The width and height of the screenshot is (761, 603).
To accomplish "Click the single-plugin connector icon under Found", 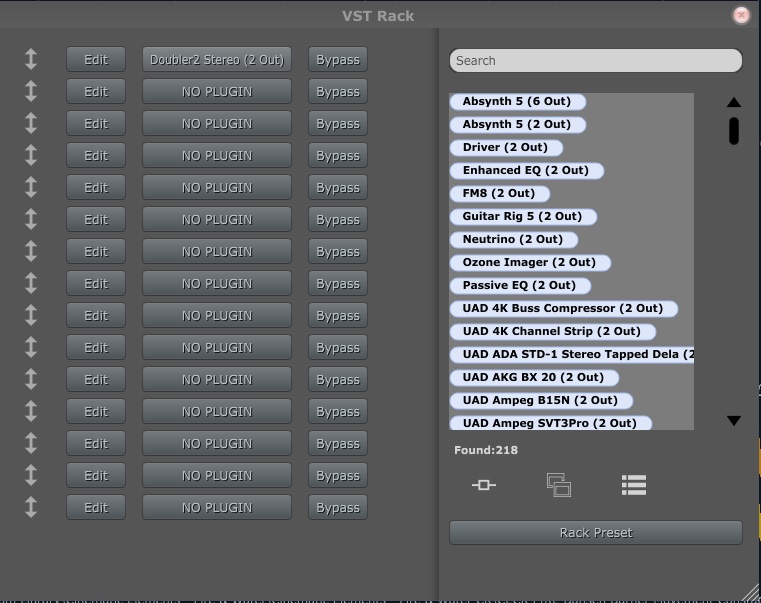I will [484, 485].
